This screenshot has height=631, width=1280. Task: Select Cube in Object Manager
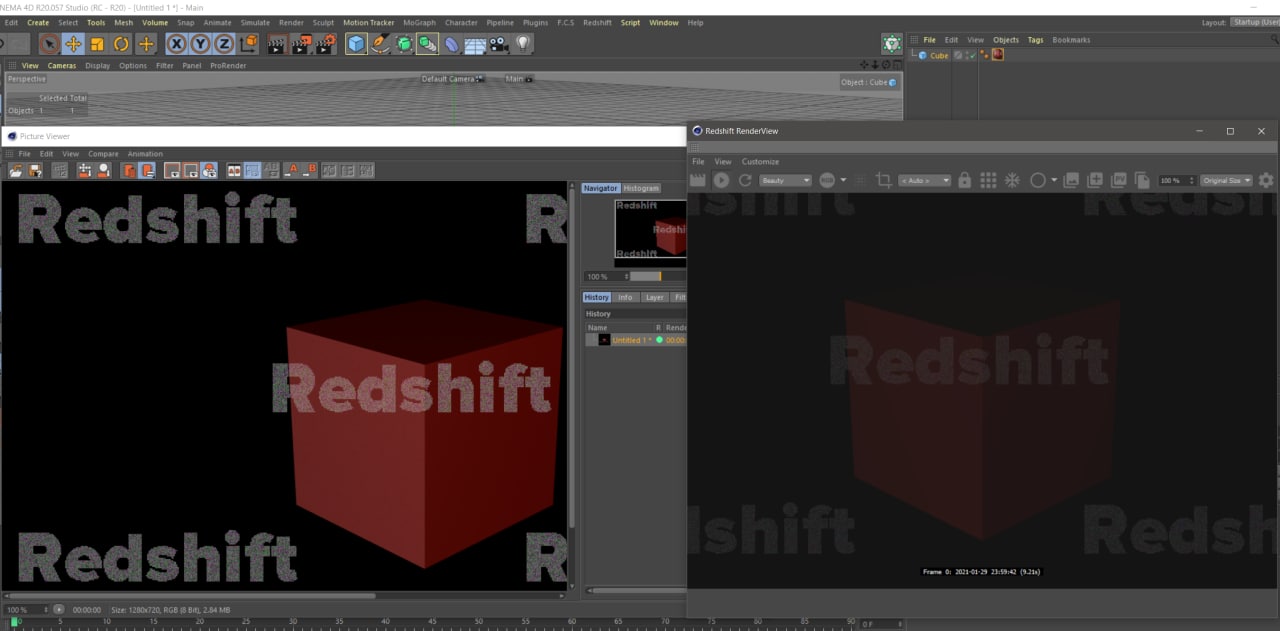pyautogui.click(x=939, y=56)
